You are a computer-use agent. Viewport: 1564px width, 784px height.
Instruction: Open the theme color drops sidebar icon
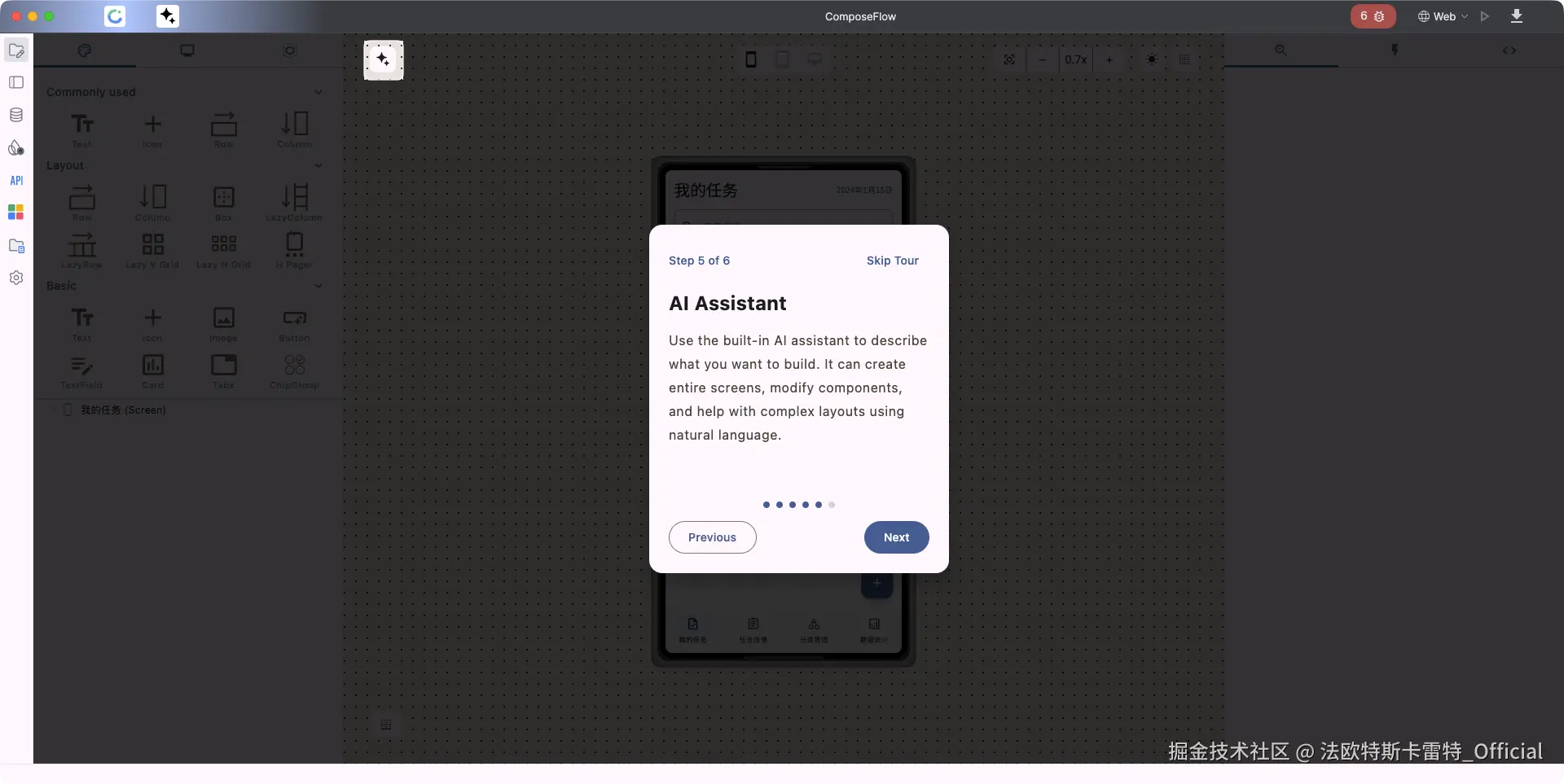[x=16, y=147]
